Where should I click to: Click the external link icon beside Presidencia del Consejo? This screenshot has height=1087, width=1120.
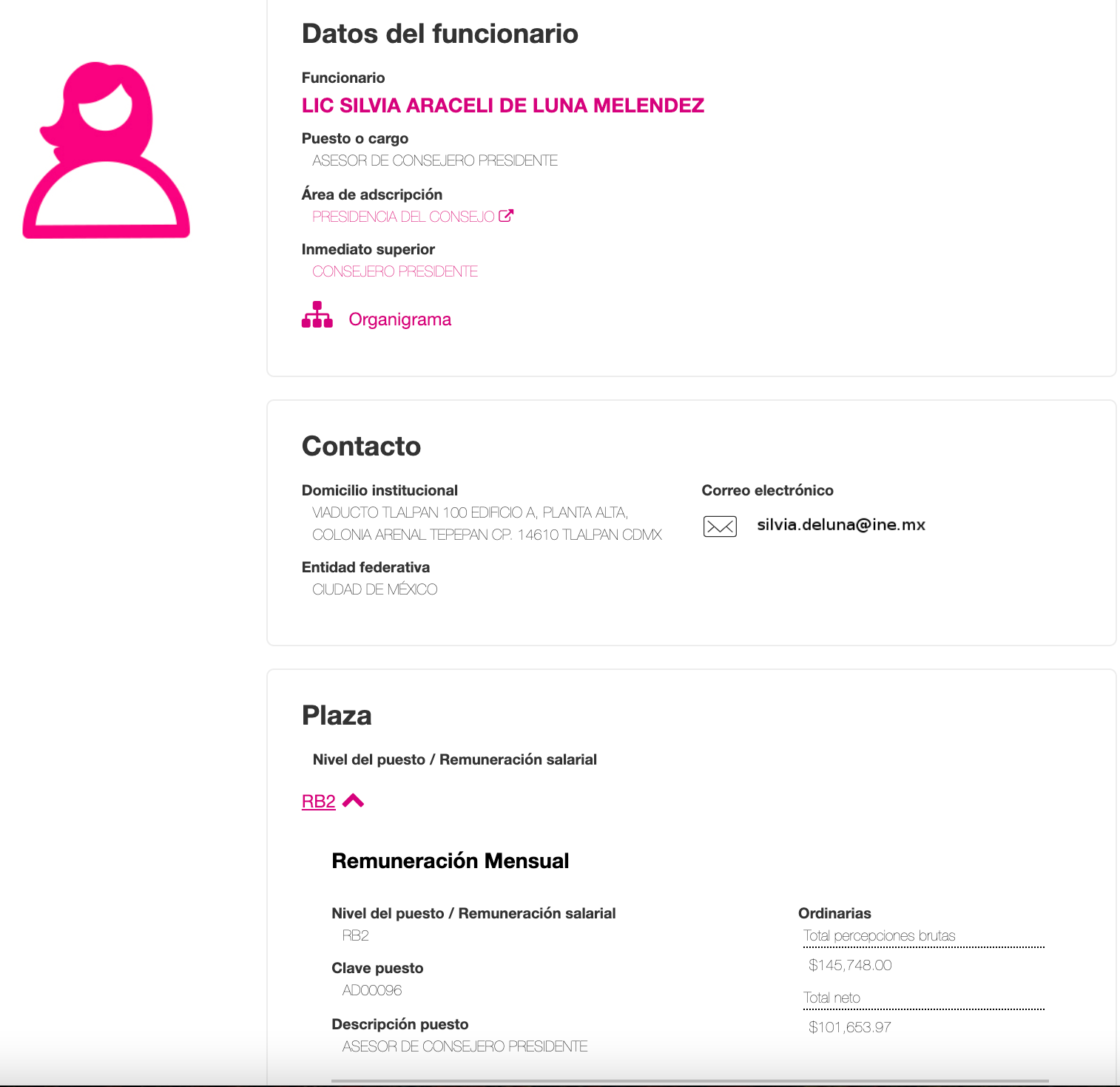(506, 216)
